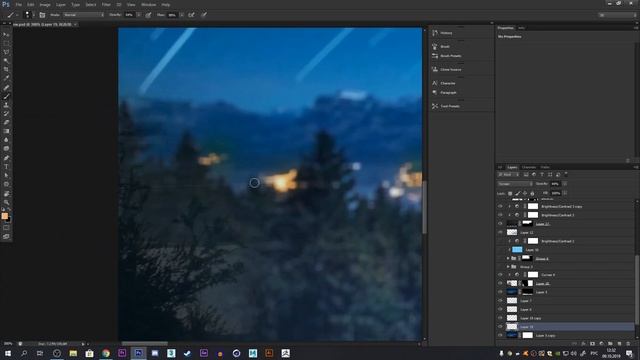Select the Type tool
Viewport: 640px width, 360px height.
coord(6,167)
